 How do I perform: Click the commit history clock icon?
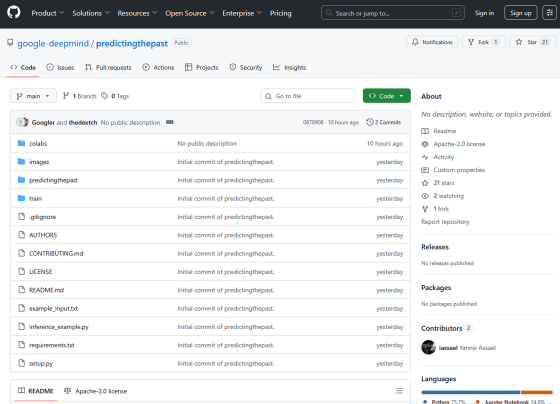(x=370, y=122)
